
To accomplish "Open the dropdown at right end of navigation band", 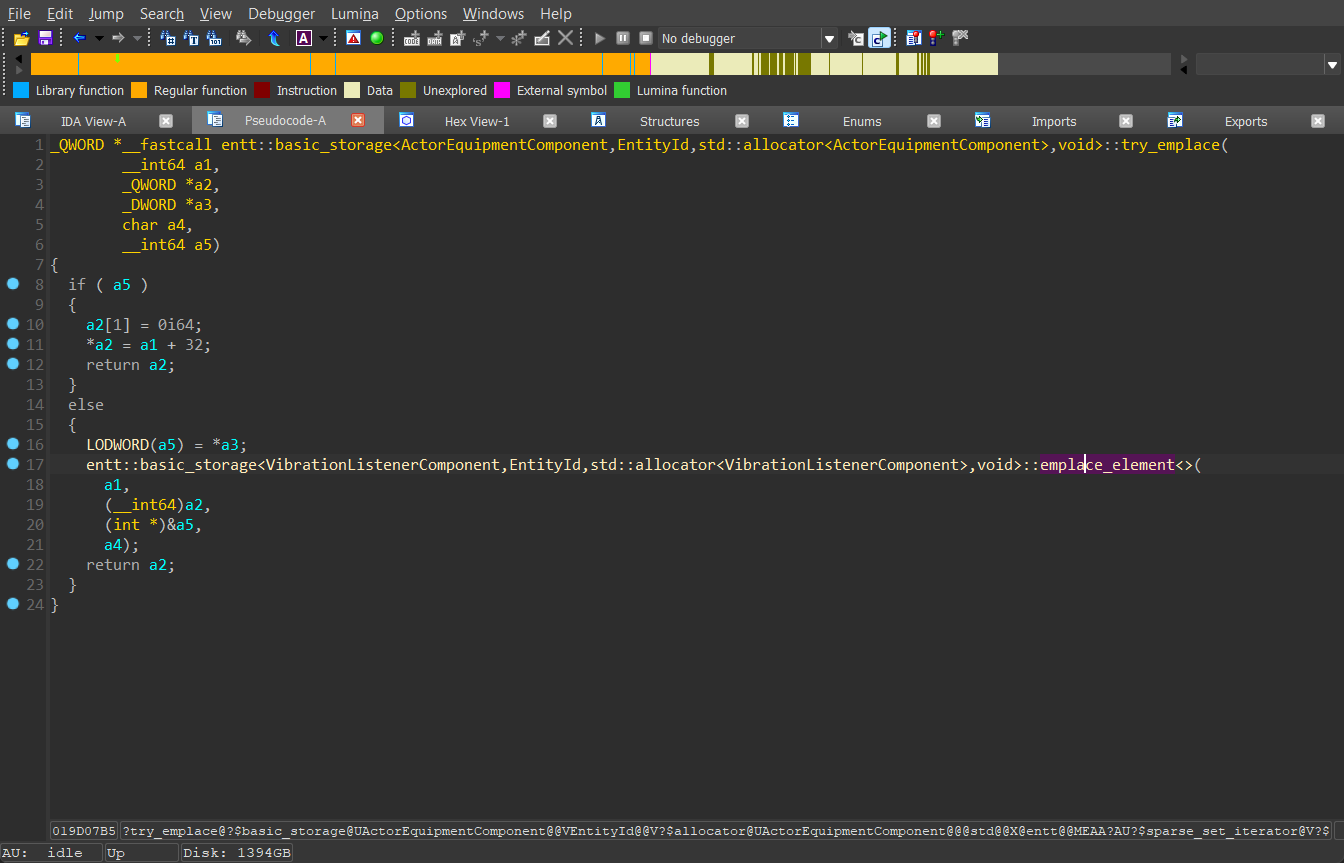I will tap(1332, 65).
